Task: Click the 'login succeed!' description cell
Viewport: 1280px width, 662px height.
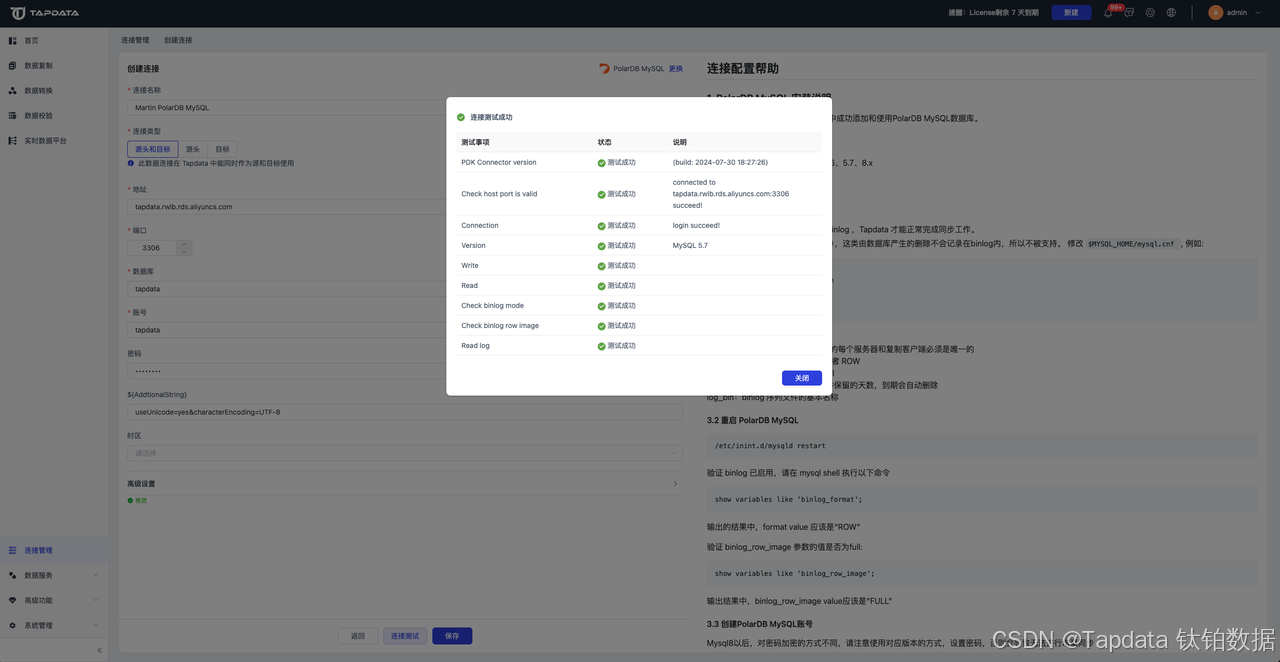Action: click(x=696, y=226)
